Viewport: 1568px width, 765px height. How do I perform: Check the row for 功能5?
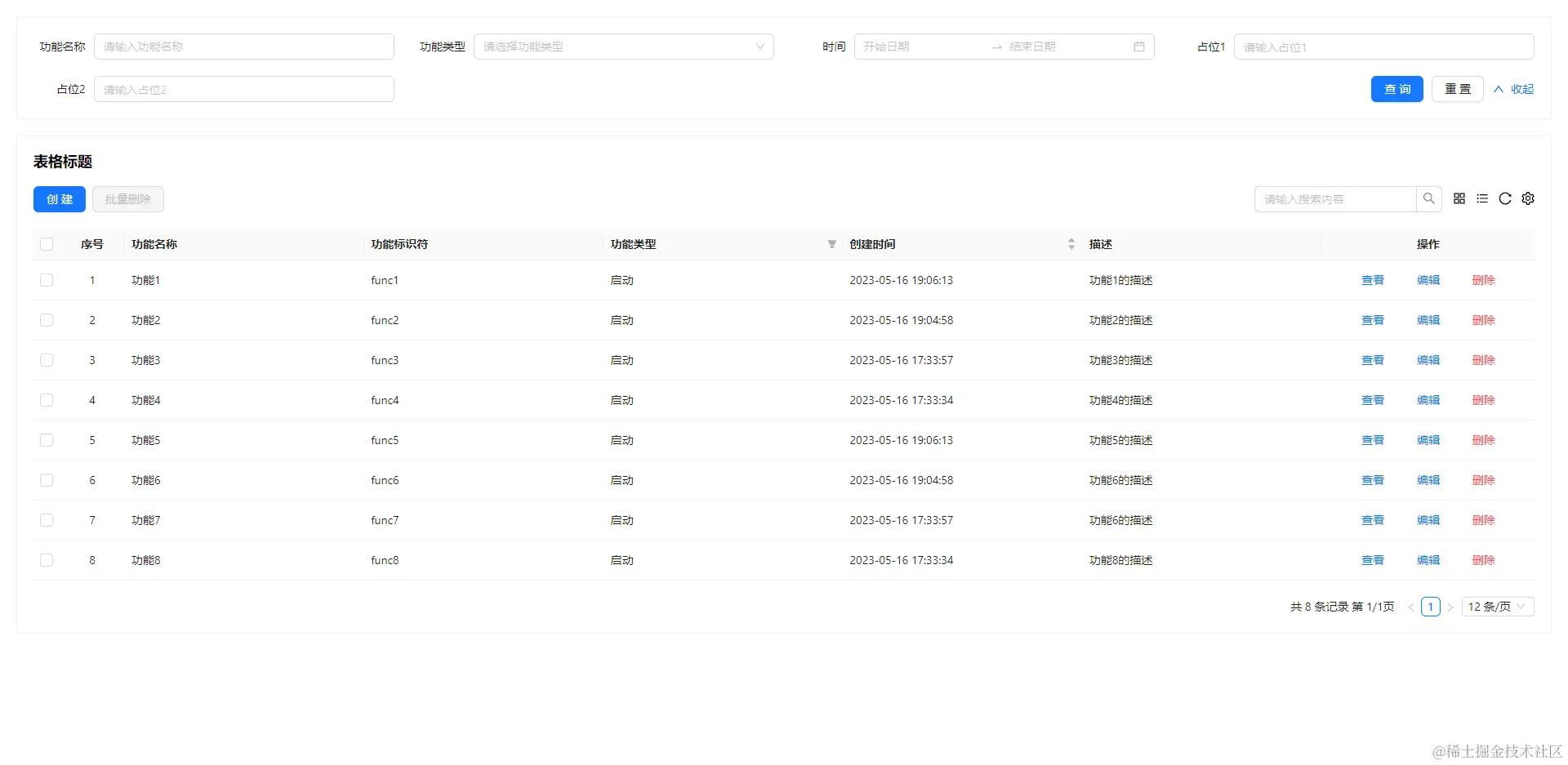tap(47, 440)
